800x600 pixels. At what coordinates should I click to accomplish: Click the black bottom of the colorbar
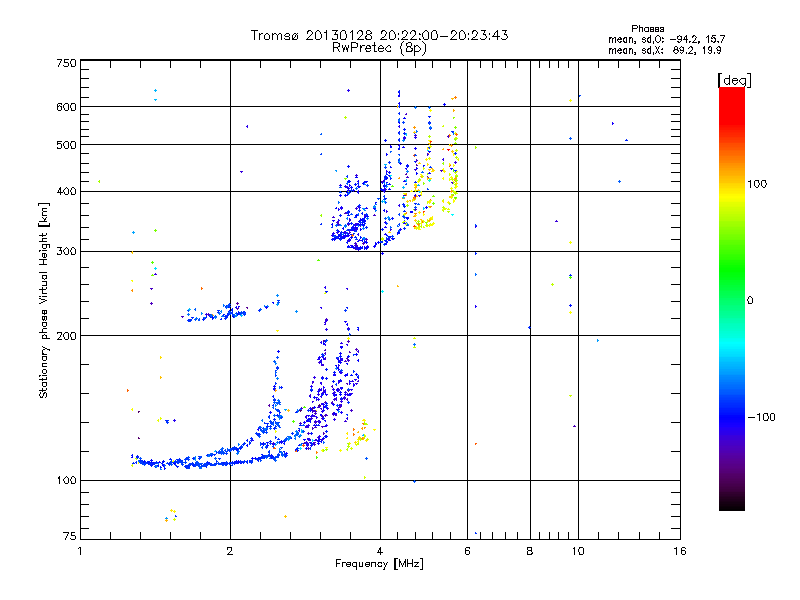(732, 503)
